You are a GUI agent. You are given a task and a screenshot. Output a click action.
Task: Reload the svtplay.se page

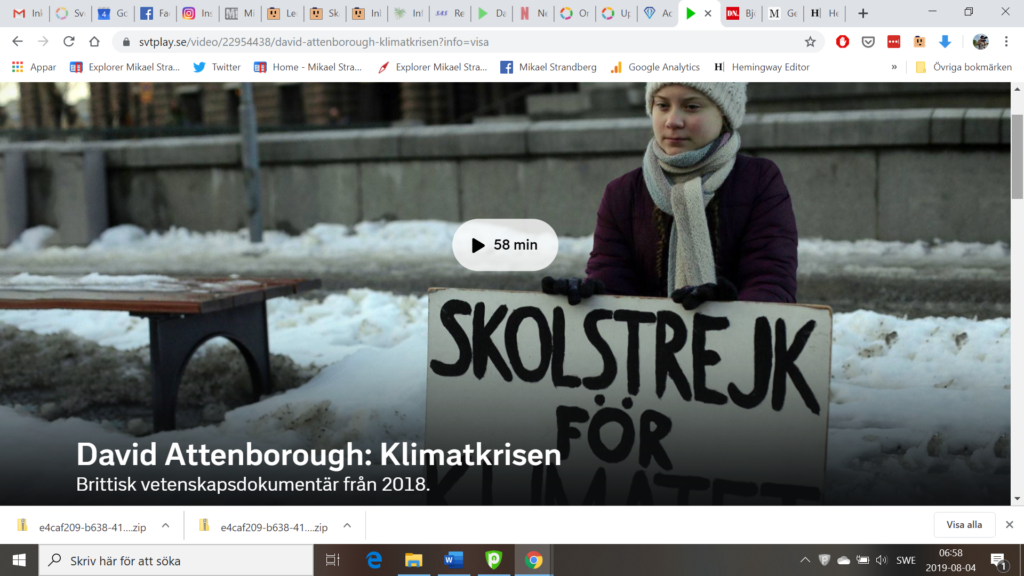(x=69, y=42)
